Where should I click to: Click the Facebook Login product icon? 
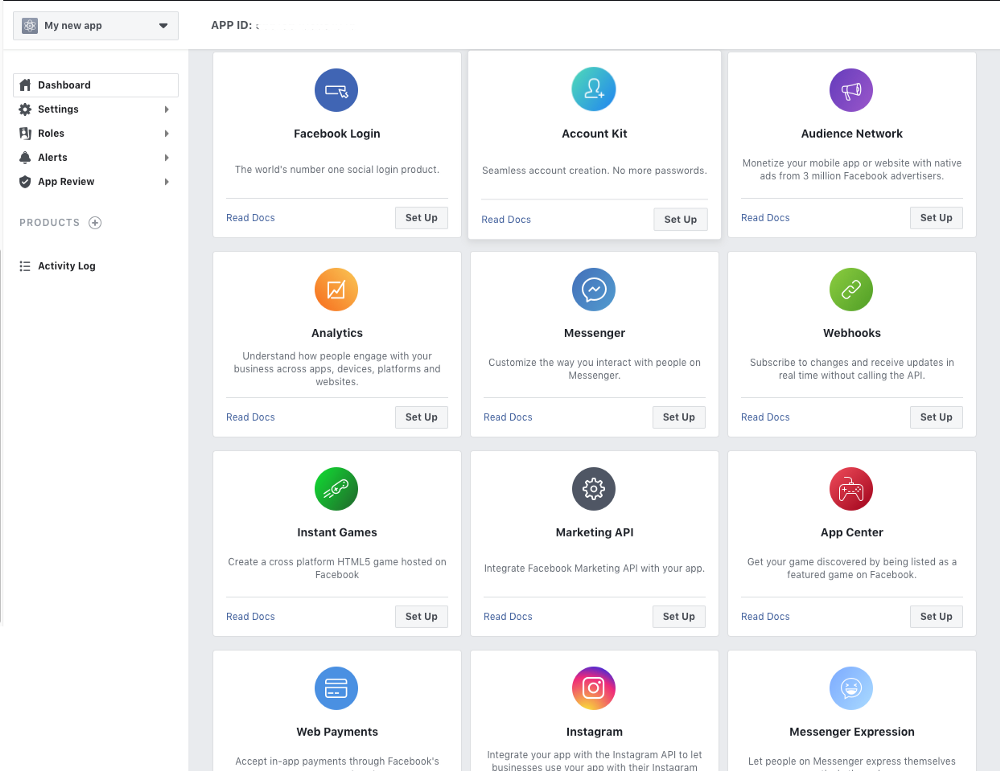coord(336,90)
